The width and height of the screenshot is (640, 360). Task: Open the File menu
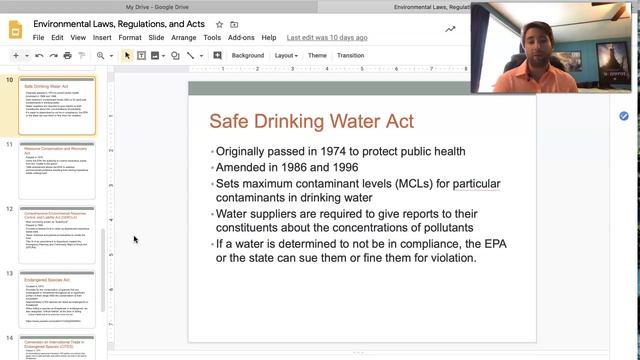point(38,38)
